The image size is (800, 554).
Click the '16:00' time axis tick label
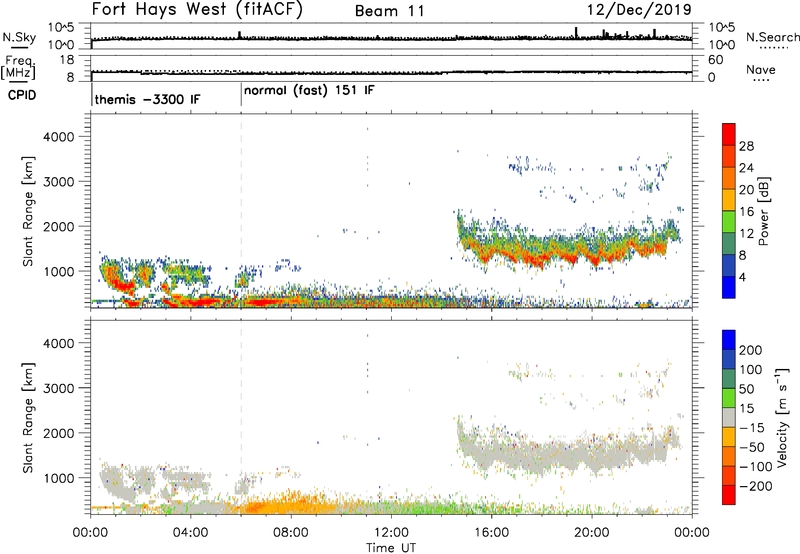[x=491, y=533]
